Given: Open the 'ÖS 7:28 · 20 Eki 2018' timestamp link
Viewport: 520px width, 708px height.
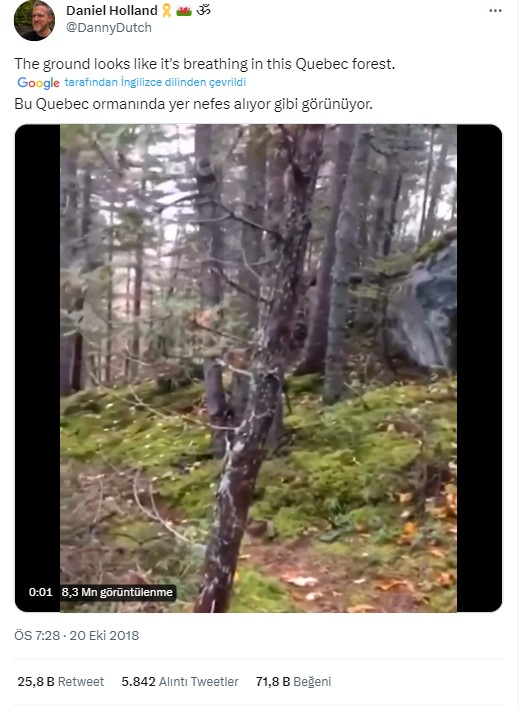Looking at the screenshot, I should click(77, 635).
